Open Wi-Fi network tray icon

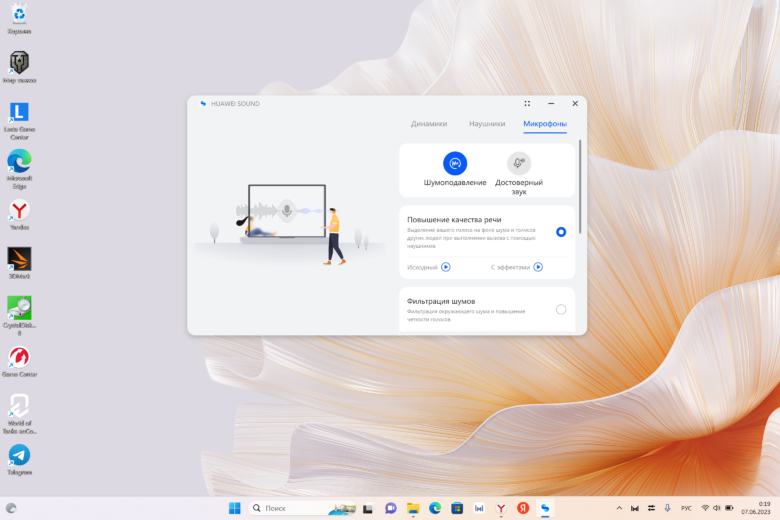(705, 508)
